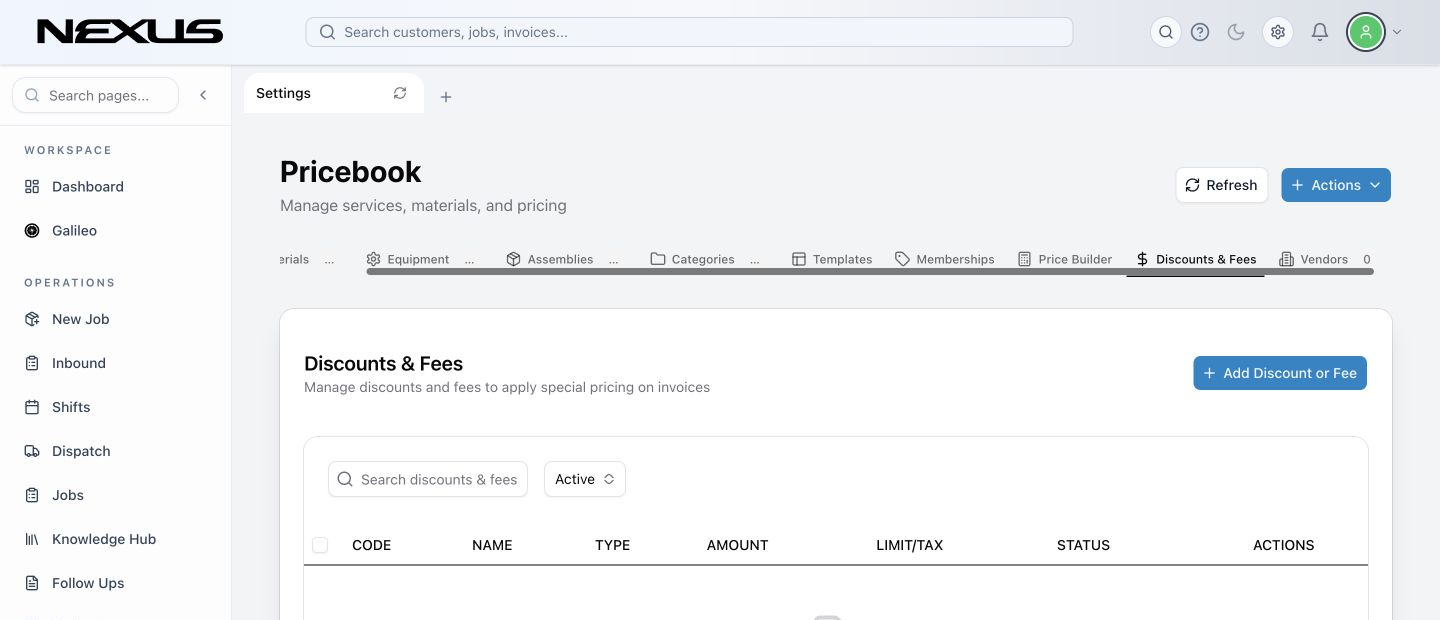Add a new tab with plus icon
1440x620 pixels.
[x=446, y=97]
